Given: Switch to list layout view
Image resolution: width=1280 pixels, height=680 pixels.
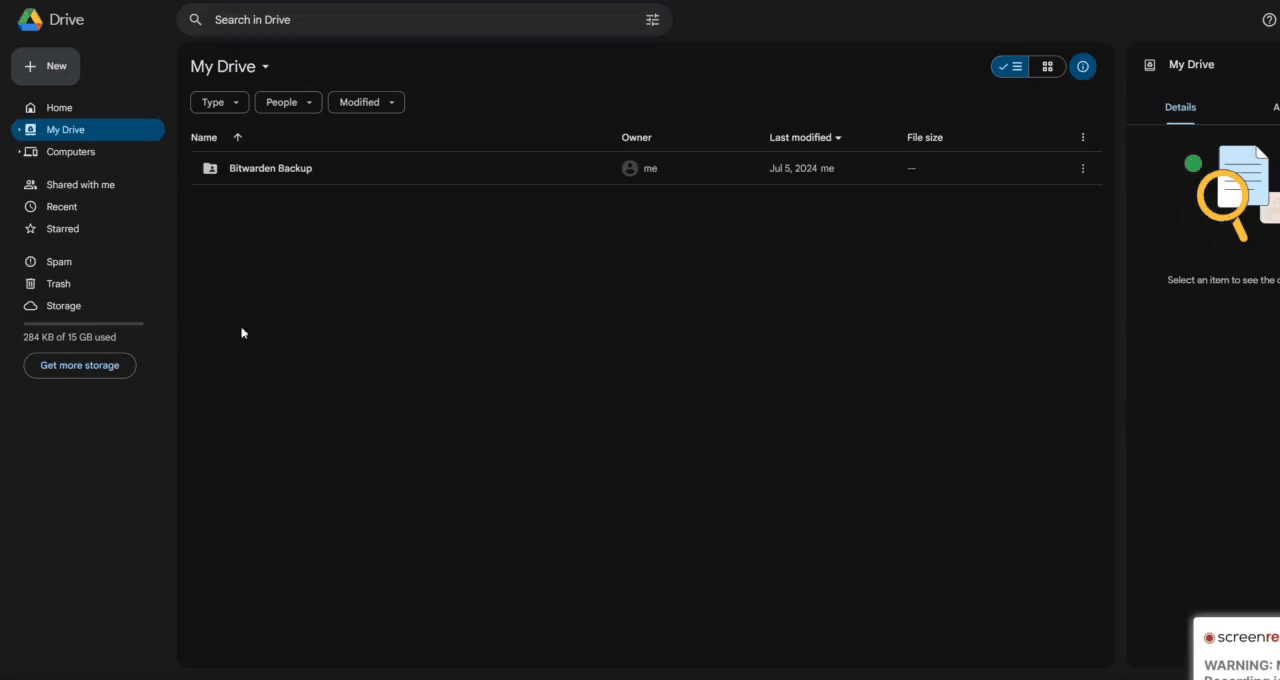Looking at the screenshot, I should click(1010, 67).
